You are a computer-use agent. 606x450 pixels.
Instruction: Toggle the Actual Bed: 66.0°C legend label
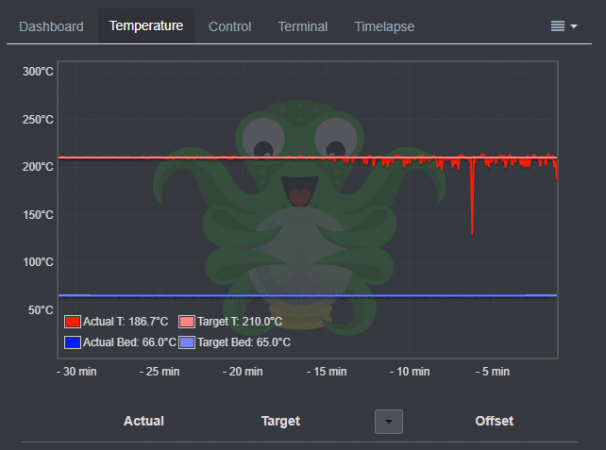(x=129, y=343)
